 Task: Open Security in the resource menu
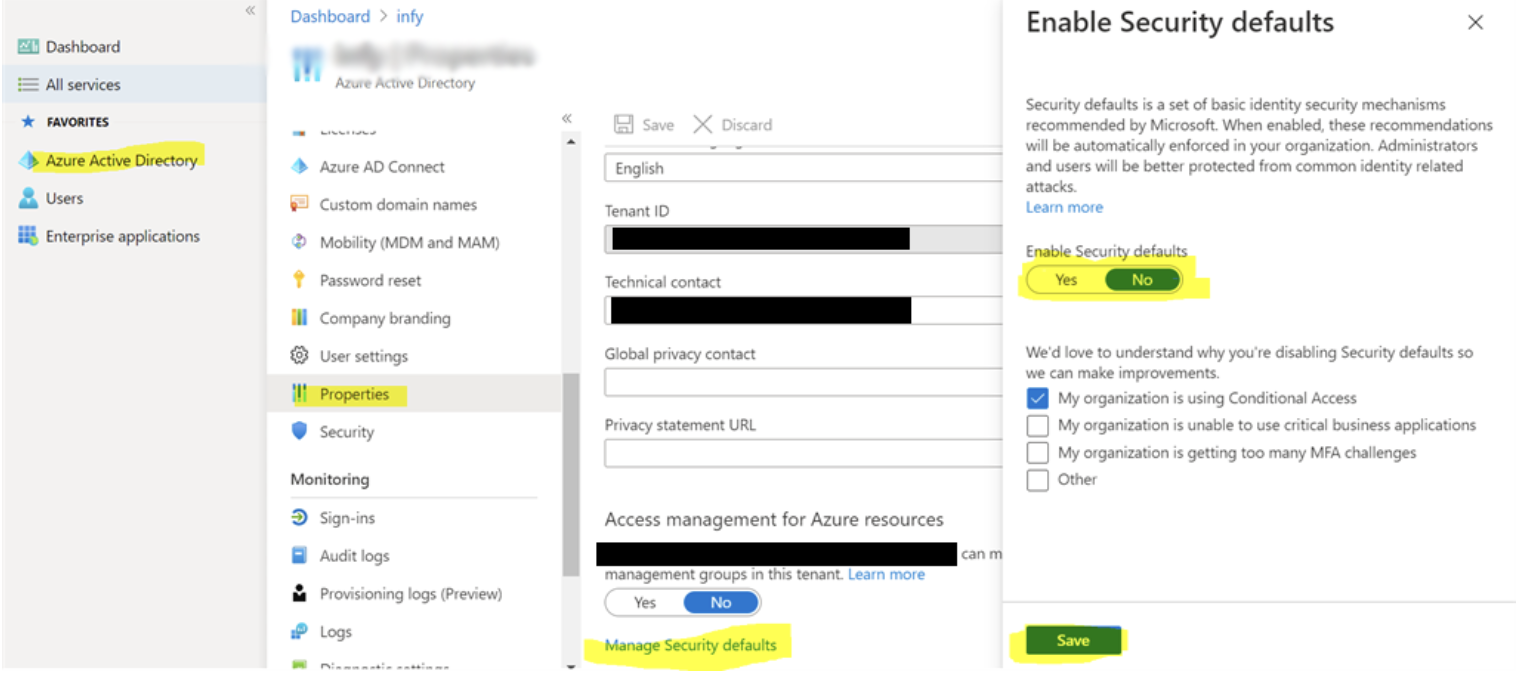click(346, 432)
